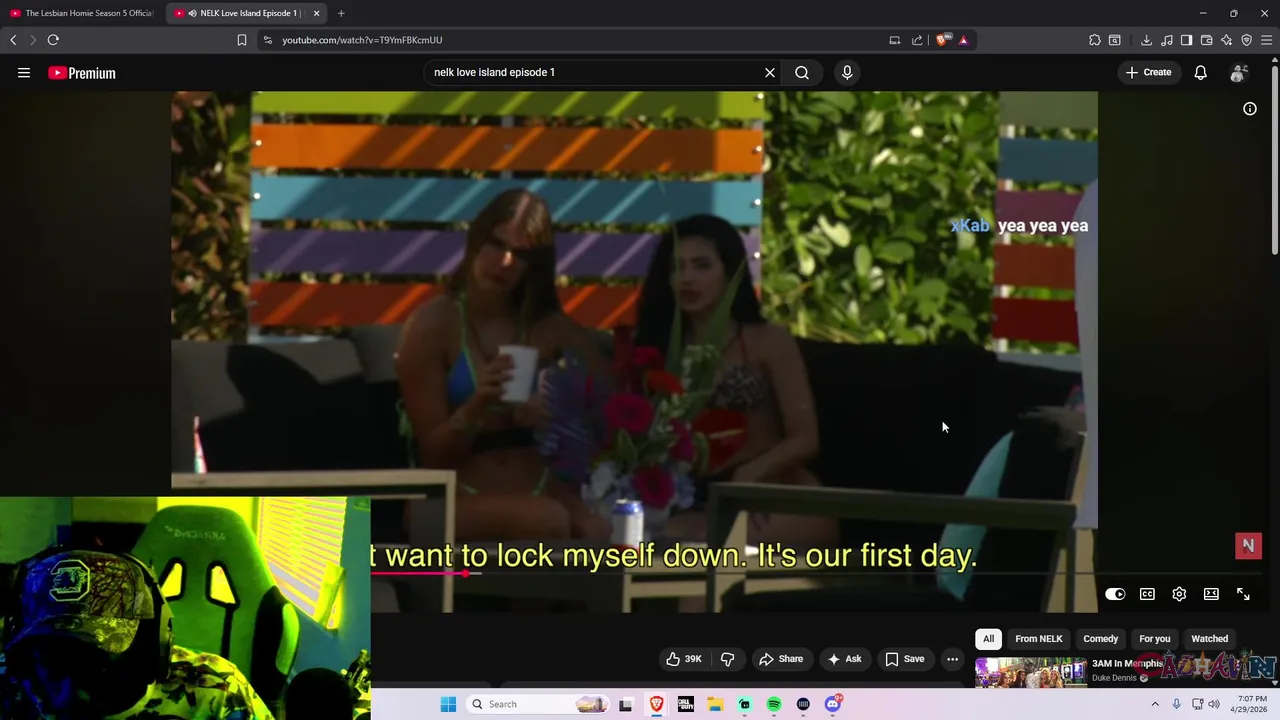Toggle the autoplay switch
Viewport: 1280px width, 720px height.
point(1115,594)
